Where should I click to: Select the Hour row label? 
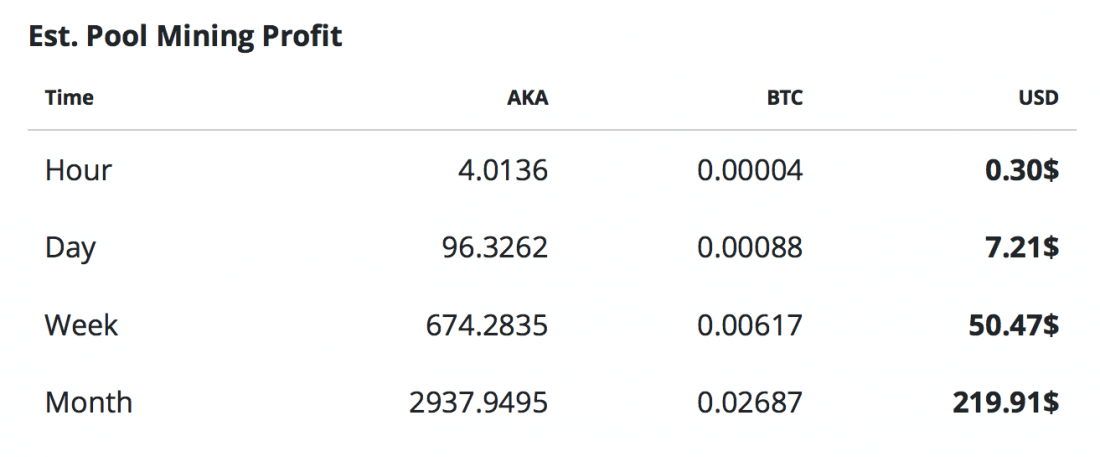(x=78, y=170)
